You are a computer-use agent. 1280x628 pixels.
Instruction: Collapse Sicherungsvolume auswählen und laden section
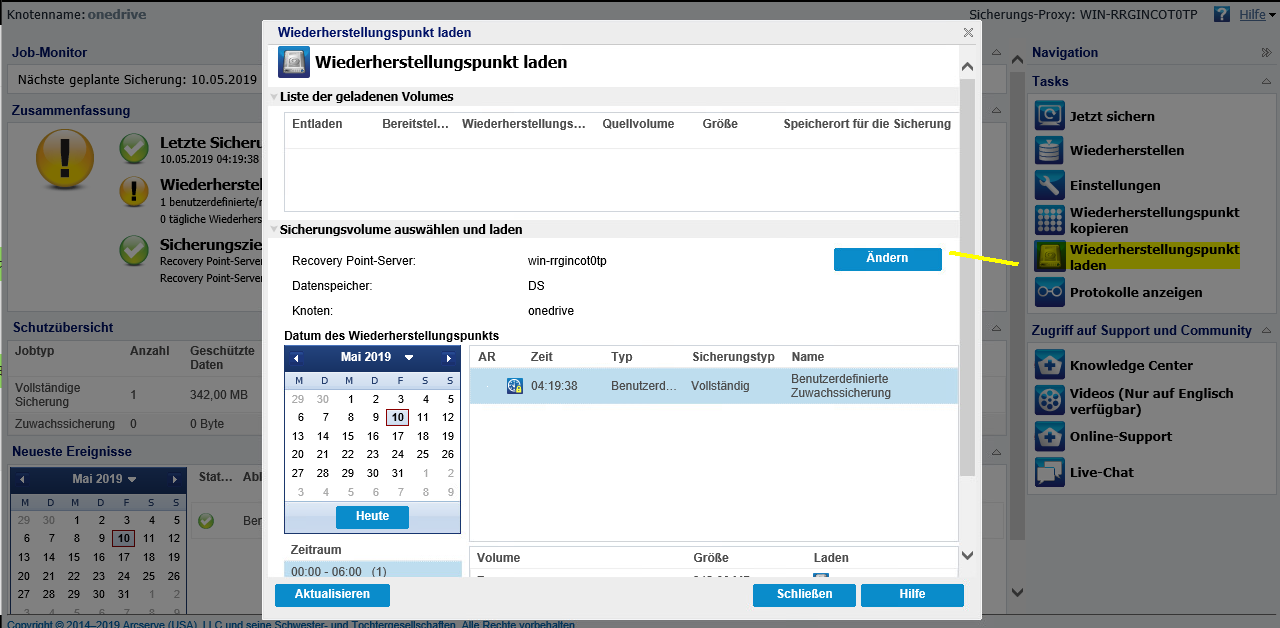point(273,230)
